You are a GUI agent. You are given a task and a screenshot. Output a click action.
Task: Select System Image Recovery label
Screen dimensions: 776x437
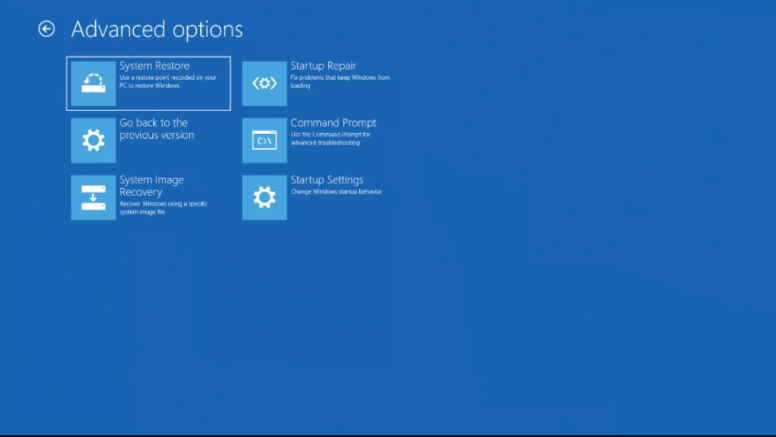151,186
